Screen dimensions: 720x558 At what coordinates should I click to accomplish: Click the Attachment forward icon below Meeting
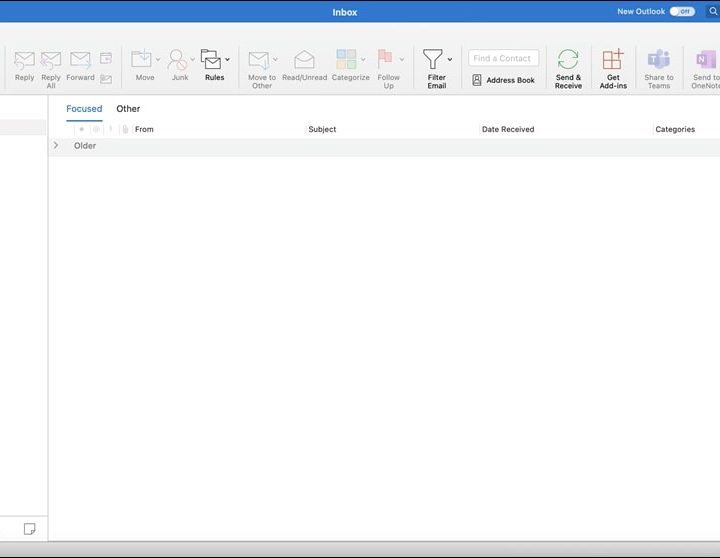tap(106, 79)
